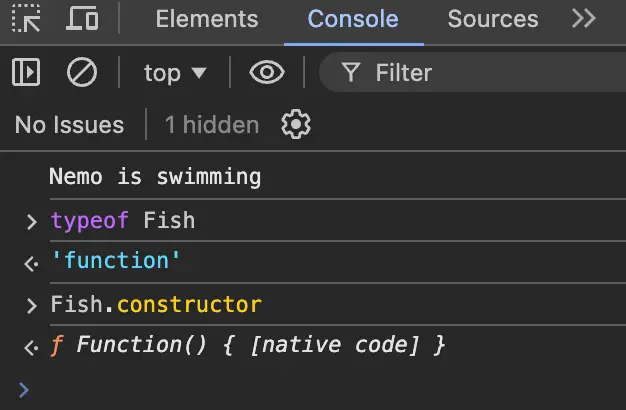Click the No Issues label
The height and width of the screenshot is (410, 626).
pyautogui.click(x=69, y=125)
